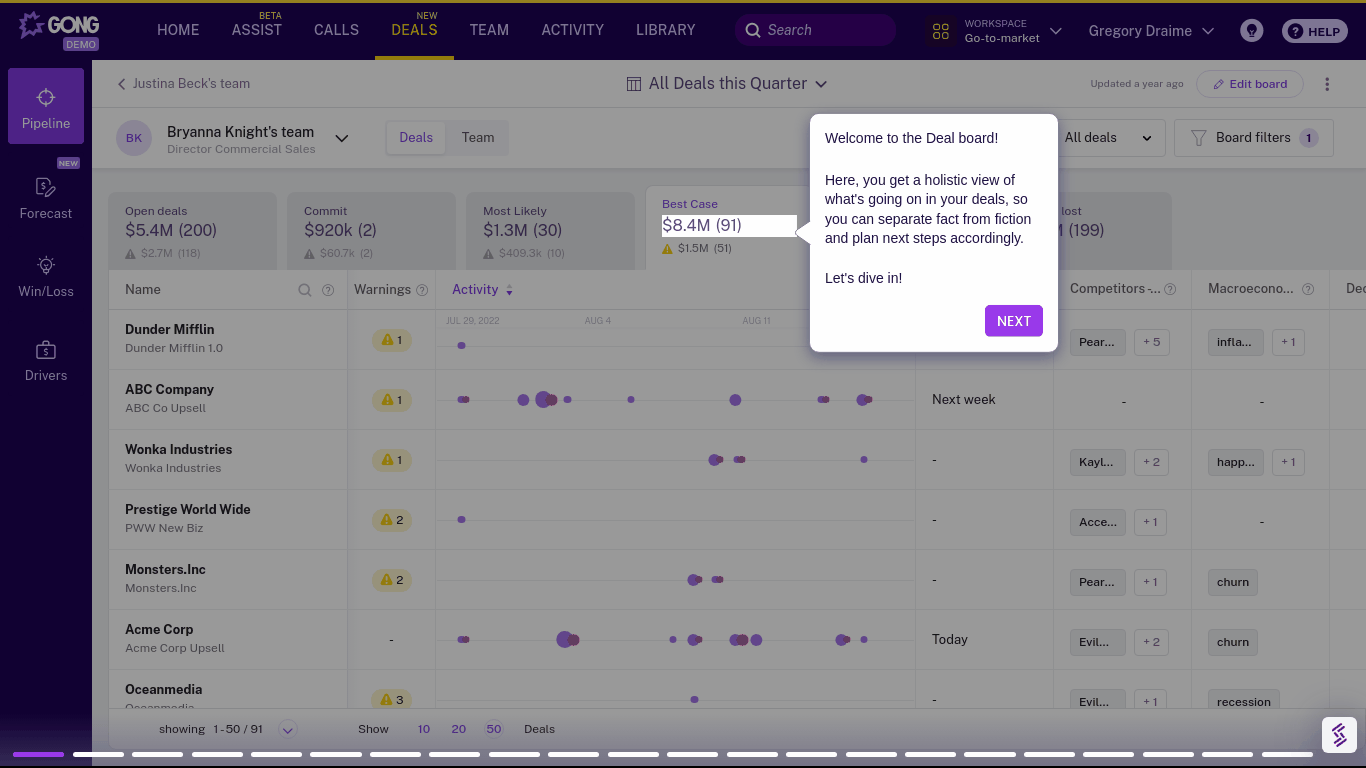Select the DEALS menu
Image resolution: width=1366 pixels, height=768 pixels.
click(414, 30)
